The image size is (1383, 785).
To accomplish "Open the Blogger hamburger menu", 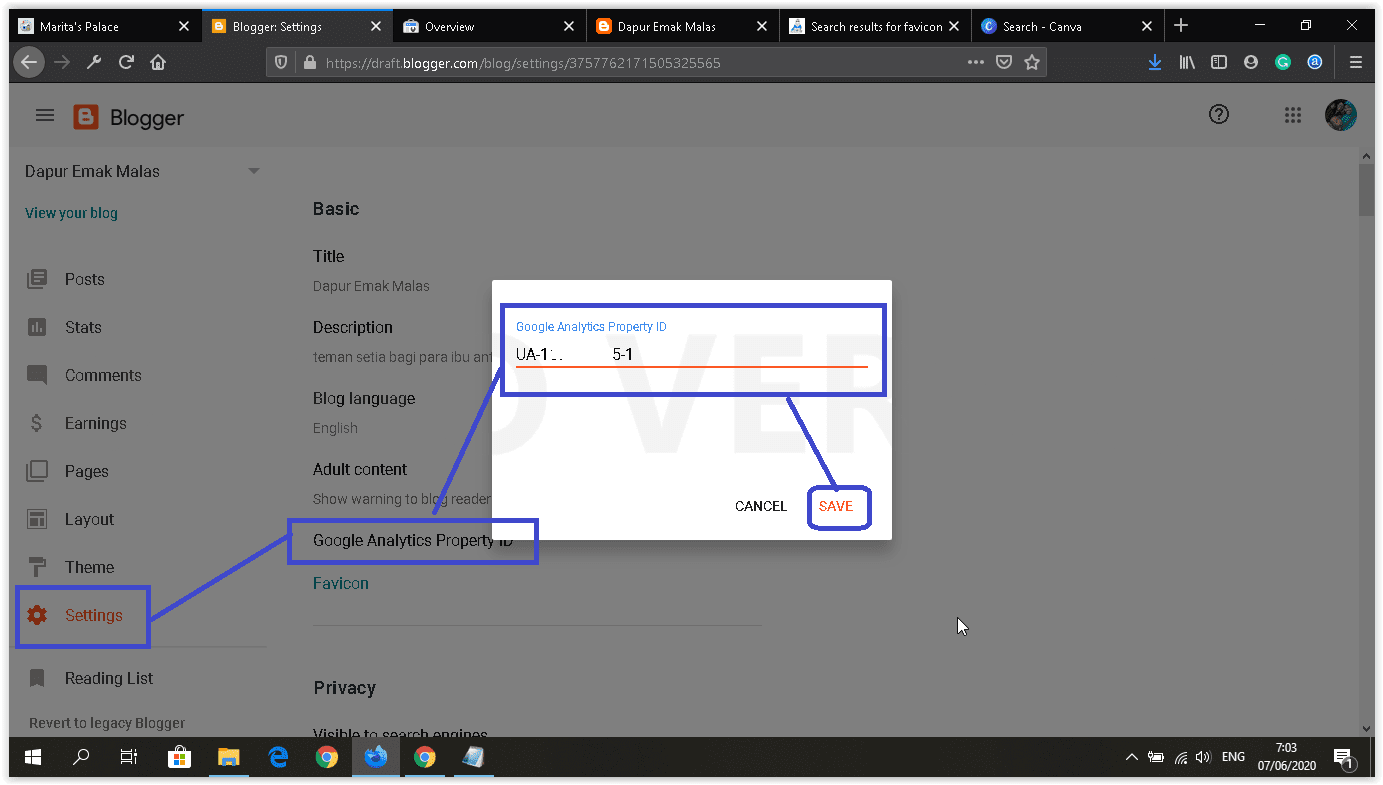I will [45, 116].
